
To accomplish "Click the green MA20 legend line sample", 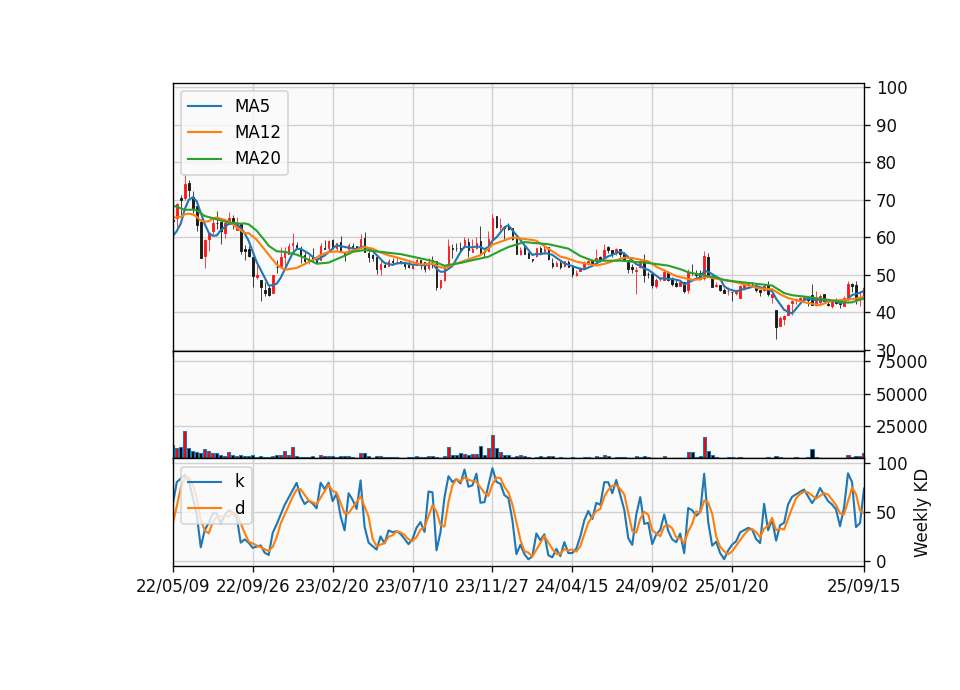I will click(204, 159).
